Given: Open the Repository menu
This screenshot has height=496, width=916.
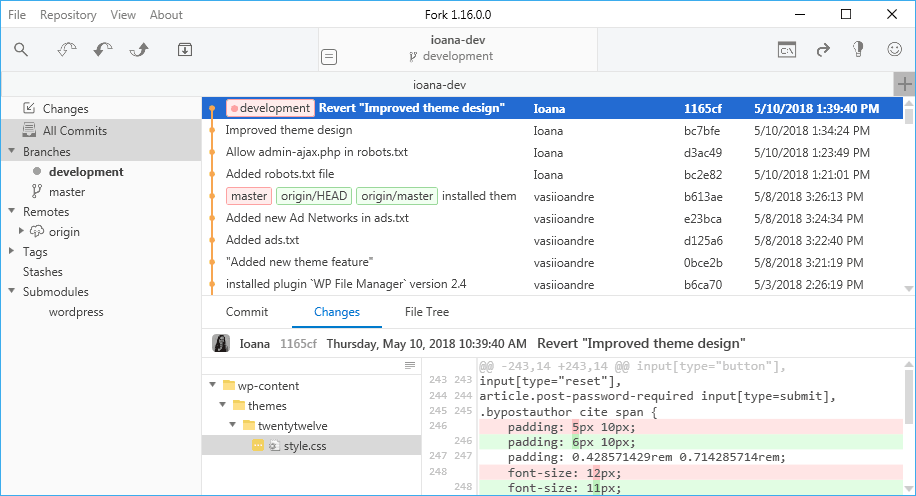Looking at the screenshot, I should pos(68,15).
